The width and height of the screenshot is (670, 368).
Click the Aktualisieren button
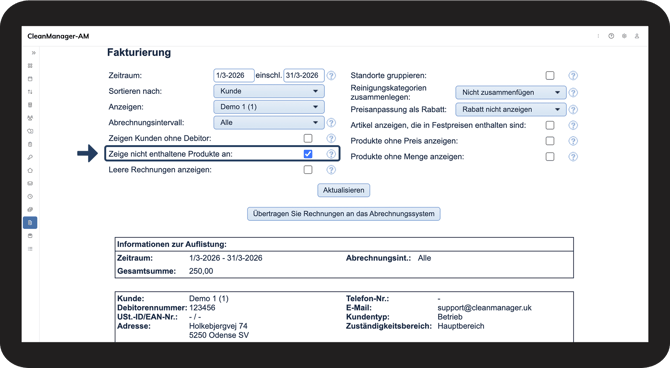tap(344, 190)
